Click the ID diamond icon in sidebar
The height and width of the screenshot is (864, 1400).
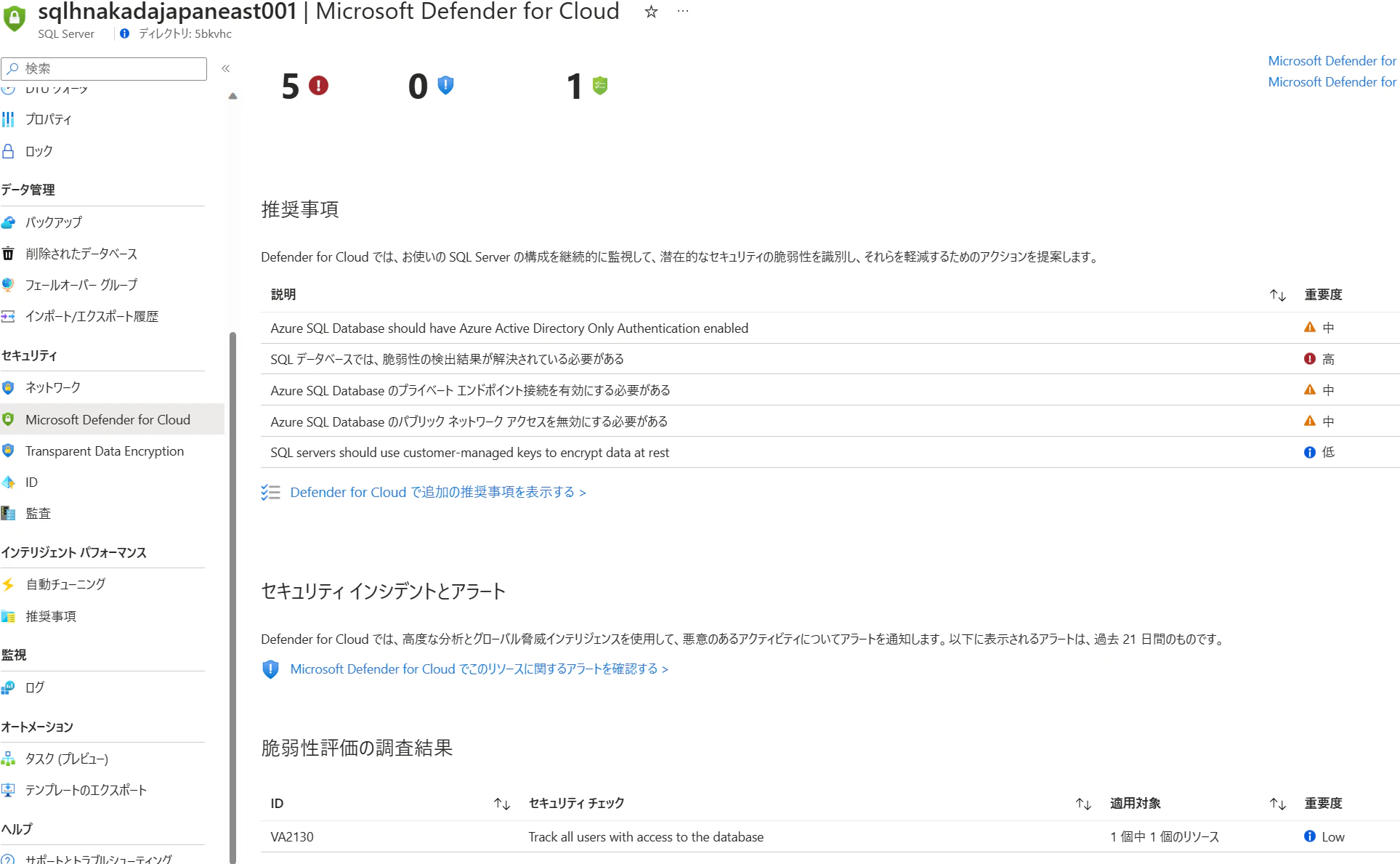(8, 482)
